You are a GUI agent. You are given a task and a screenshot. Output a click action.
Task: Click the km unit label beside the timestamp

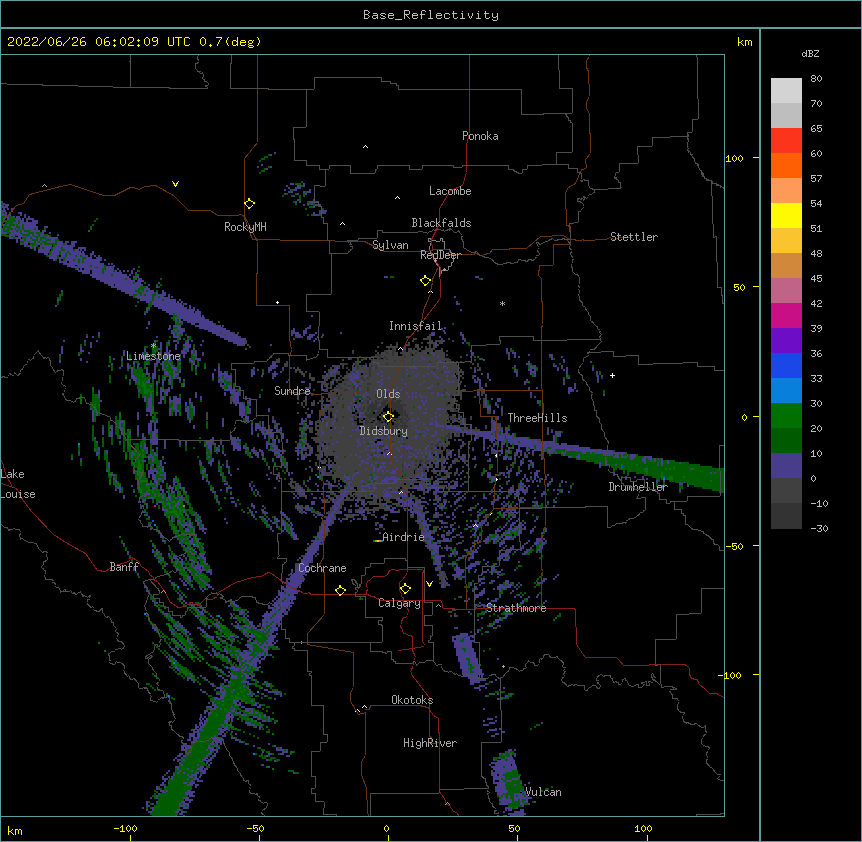coord(745,42)
